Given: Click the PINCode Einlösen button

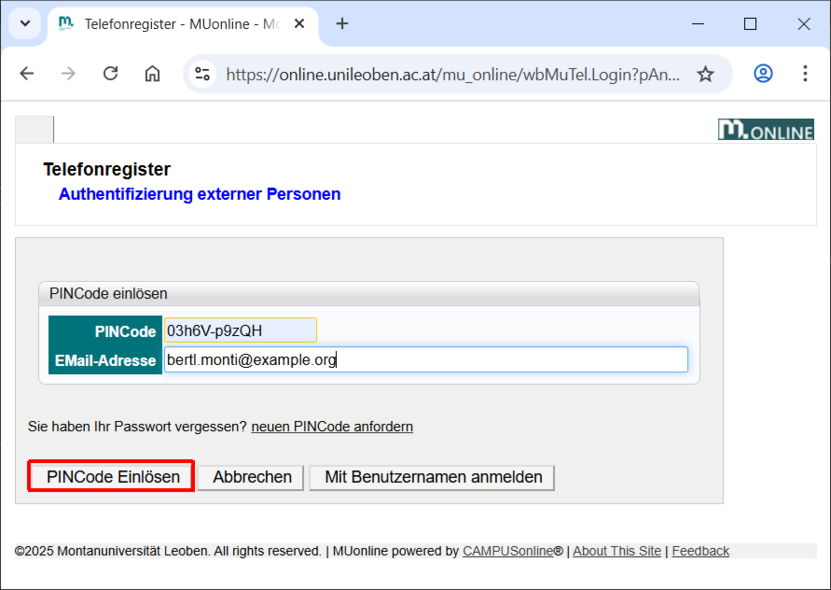Looking at the screenshot, I should (x=110, y=476).
